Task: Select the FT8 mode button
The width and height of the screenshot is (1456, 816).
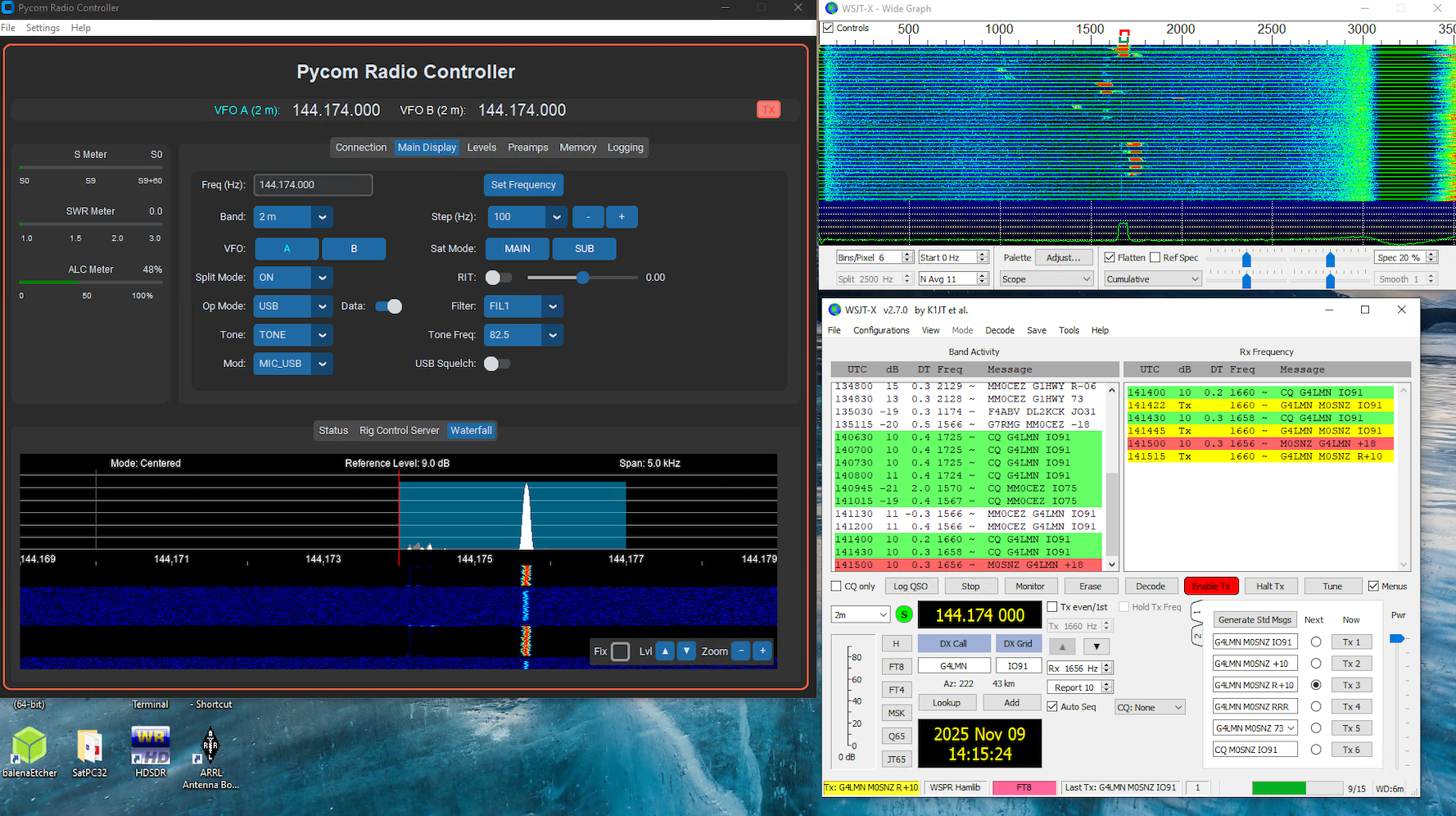Action: pos(896,666)
